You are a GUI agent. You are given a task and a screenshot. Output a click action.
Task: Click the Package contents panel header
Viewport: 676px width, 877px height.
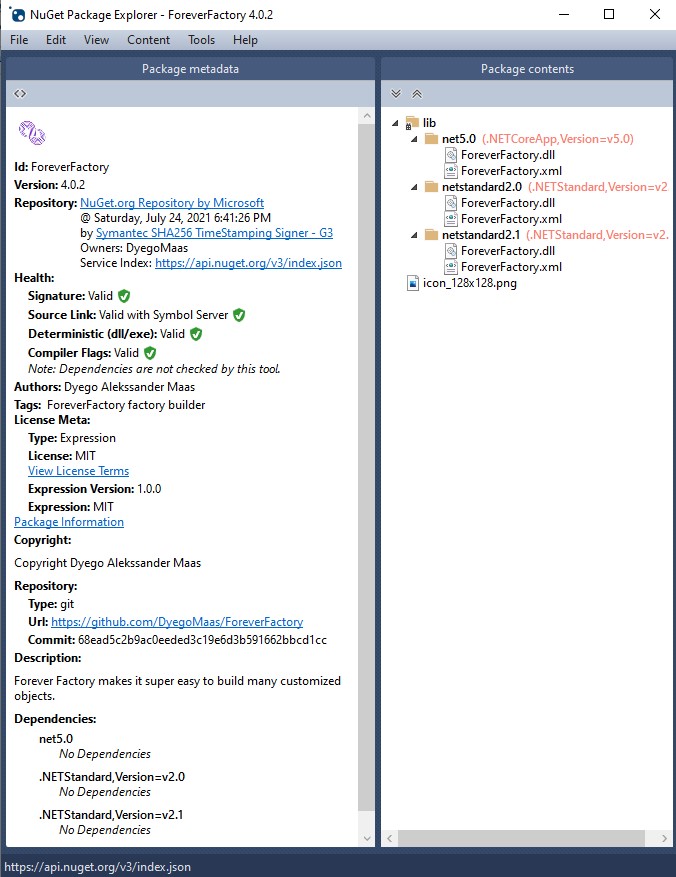coord(527,69)
